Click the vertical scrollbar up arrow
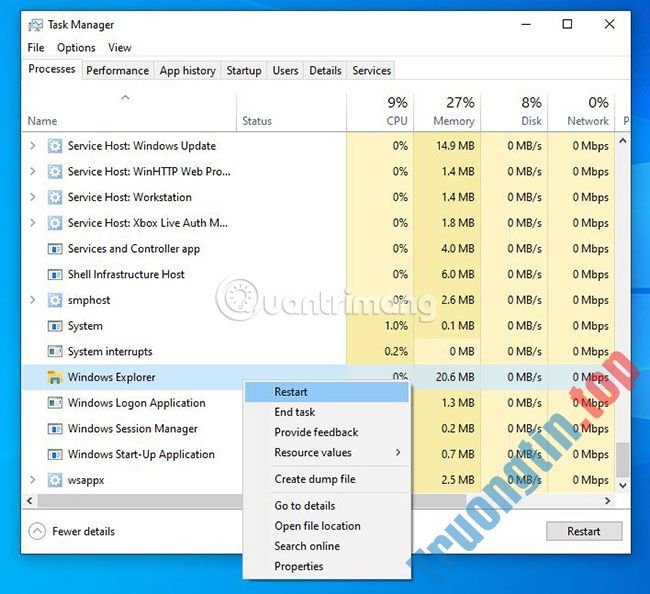Image resolution: width=650 pixels, height=594 pixels. (x=623, y=141)
